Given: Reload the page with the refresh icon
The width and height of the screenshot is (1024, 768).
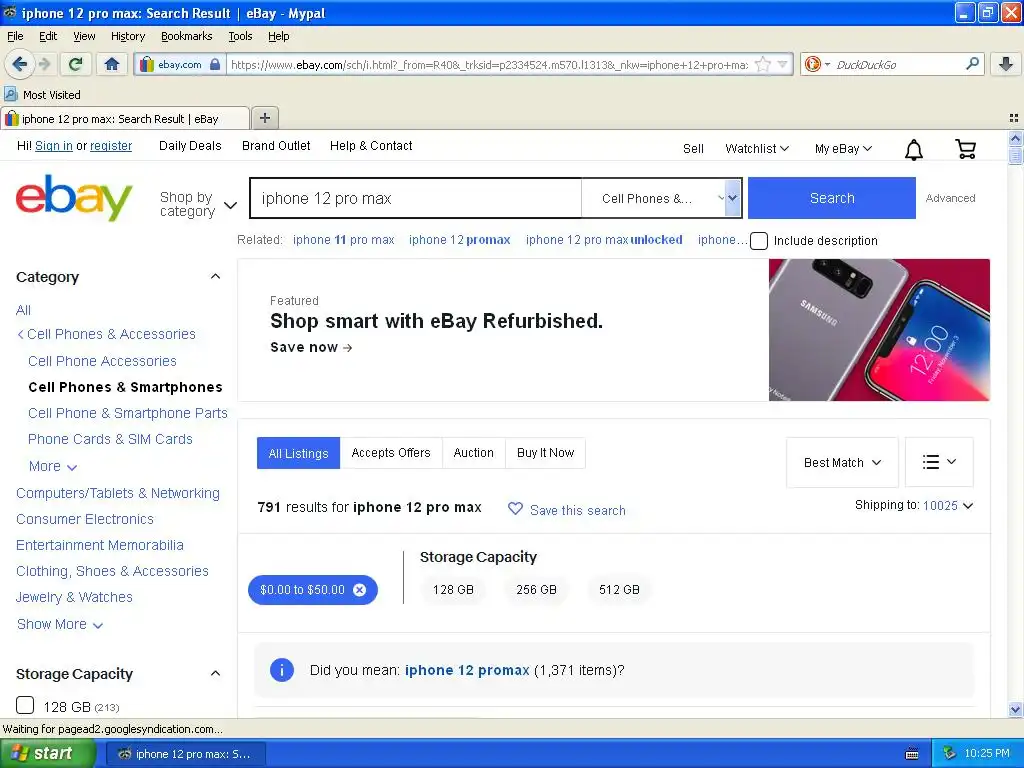Looking at the screenshot, I should [x=76, y=64].
